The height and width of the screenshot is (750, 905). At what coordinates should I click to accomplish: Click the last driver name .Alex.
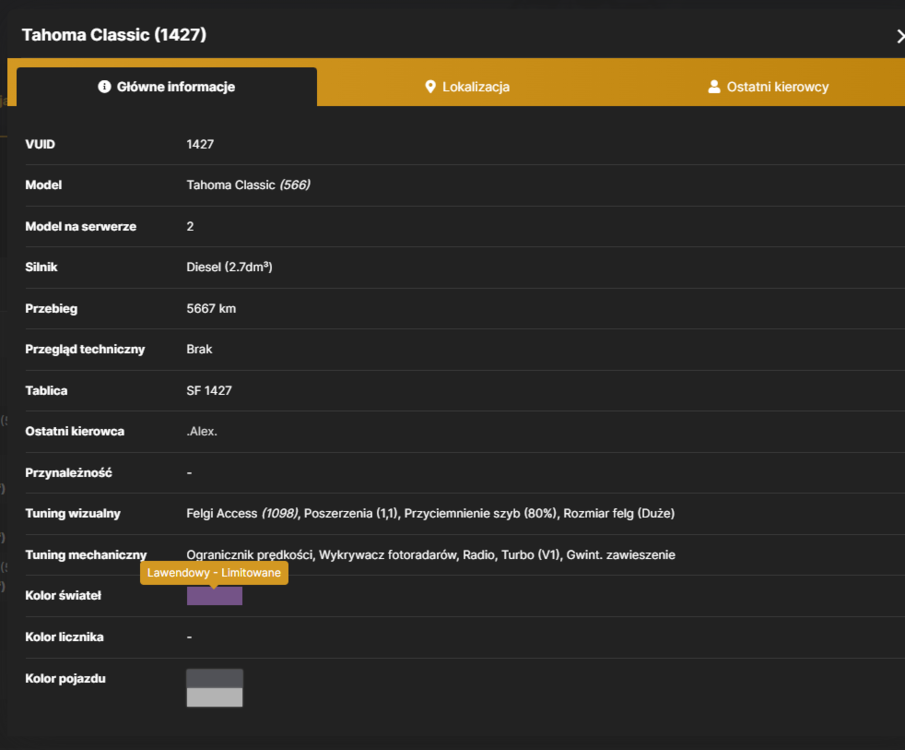202,431
